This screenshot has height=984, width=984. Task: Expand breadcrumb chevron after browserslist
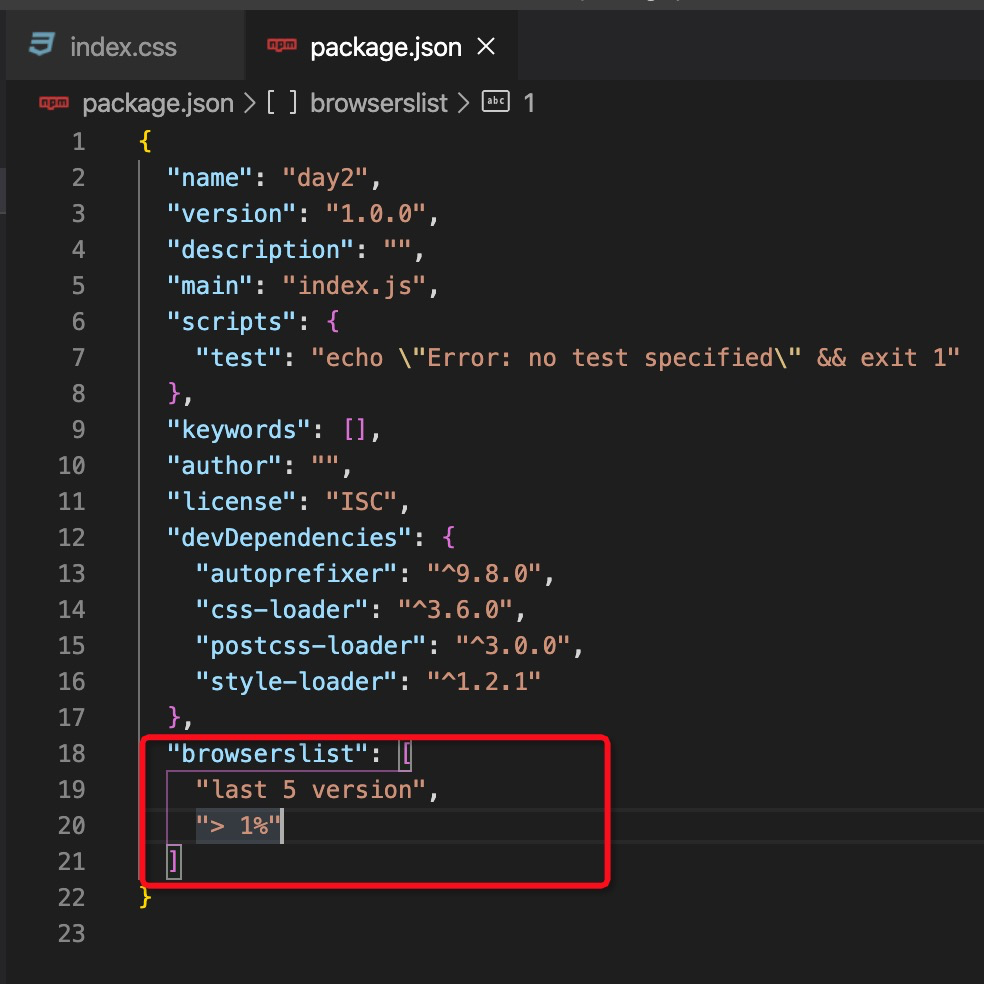tap(464, 103)
